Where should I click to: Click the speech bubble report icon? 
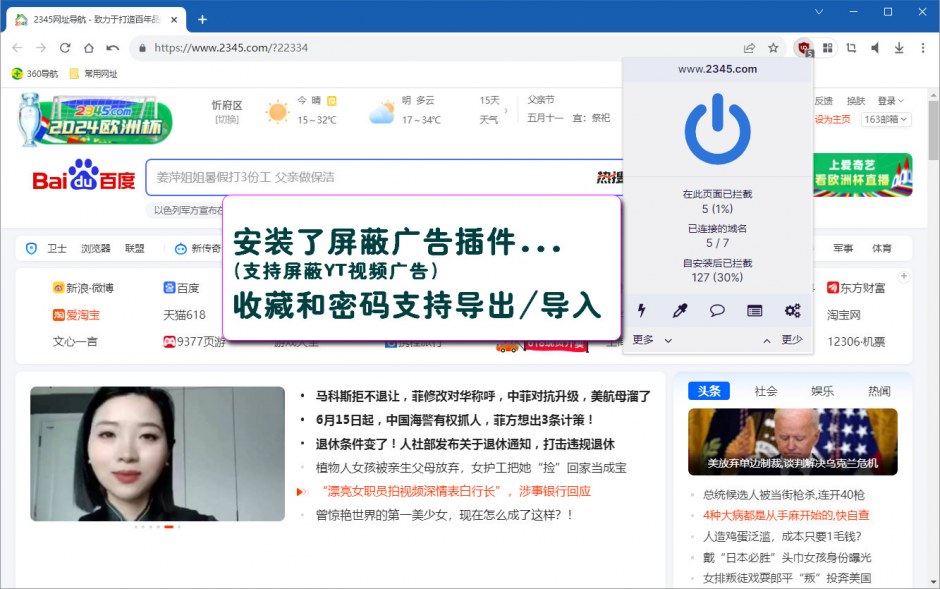coord(717,310)
